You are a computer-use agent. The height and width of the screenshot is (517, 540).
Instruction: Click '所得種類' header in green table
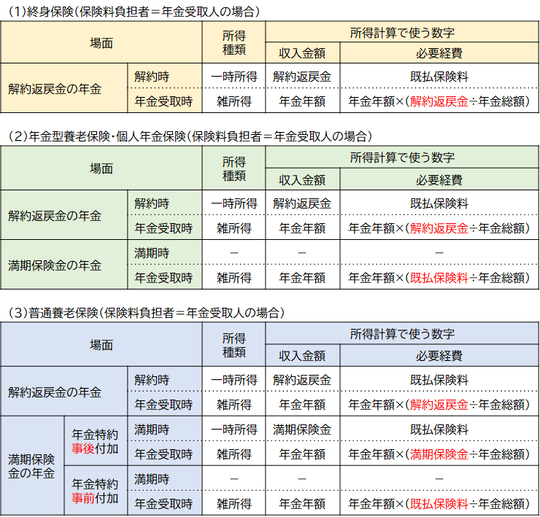[x=234, y=169]
